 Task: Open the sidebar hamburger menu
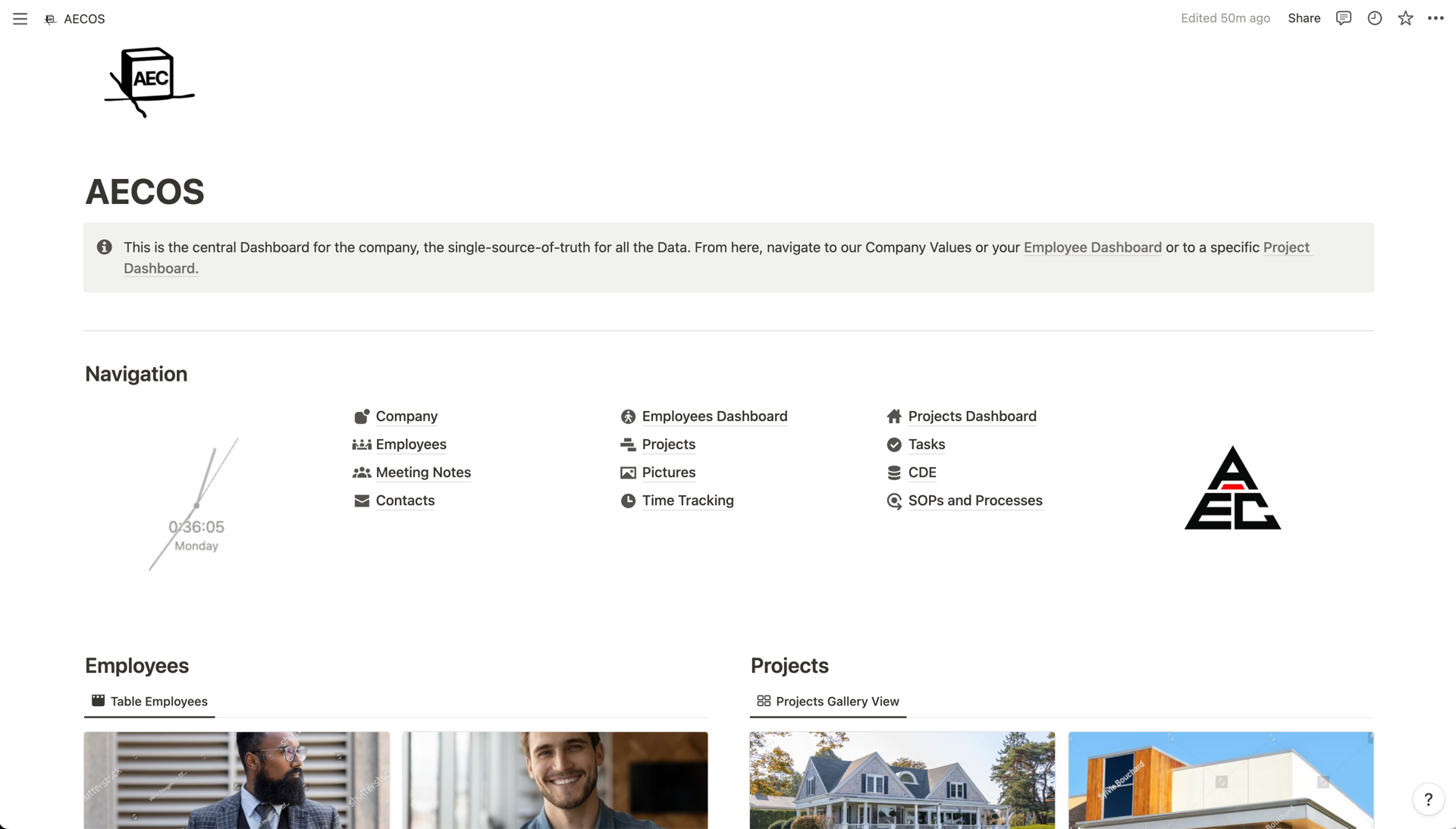(20, 19)
